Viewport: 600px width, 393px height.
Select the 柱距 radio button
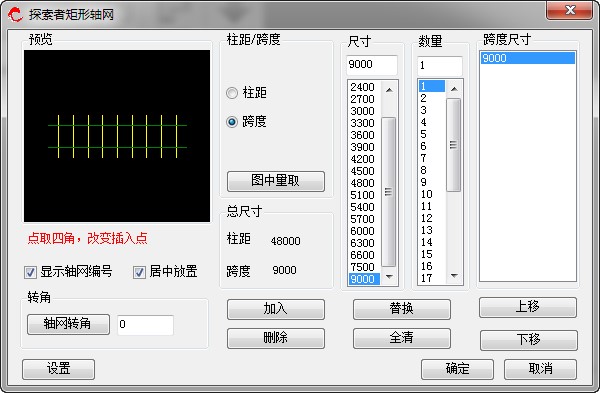click(232, 93)
